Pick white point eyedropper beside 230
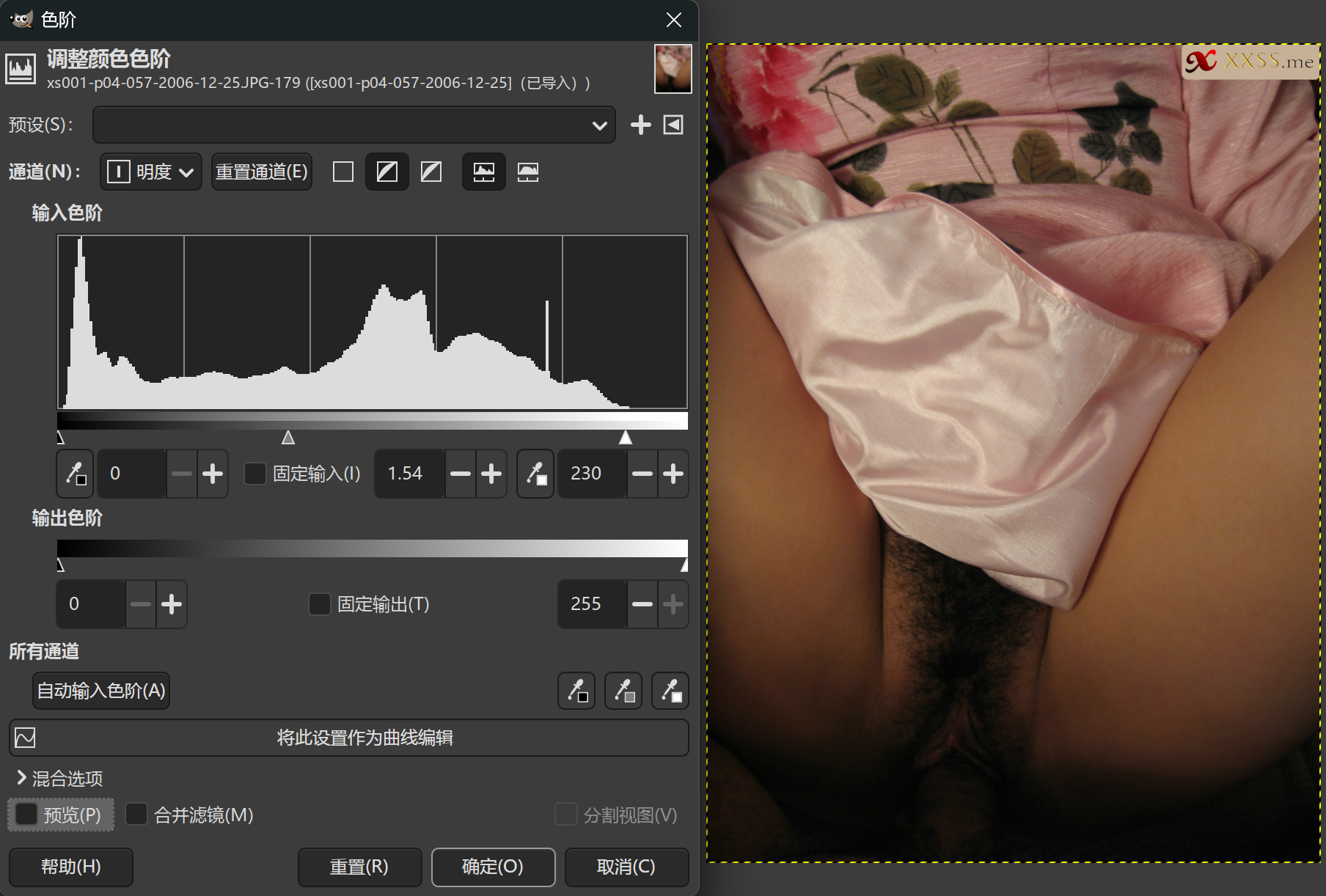This screenshot has width=1326, height=896. (535, 474)
